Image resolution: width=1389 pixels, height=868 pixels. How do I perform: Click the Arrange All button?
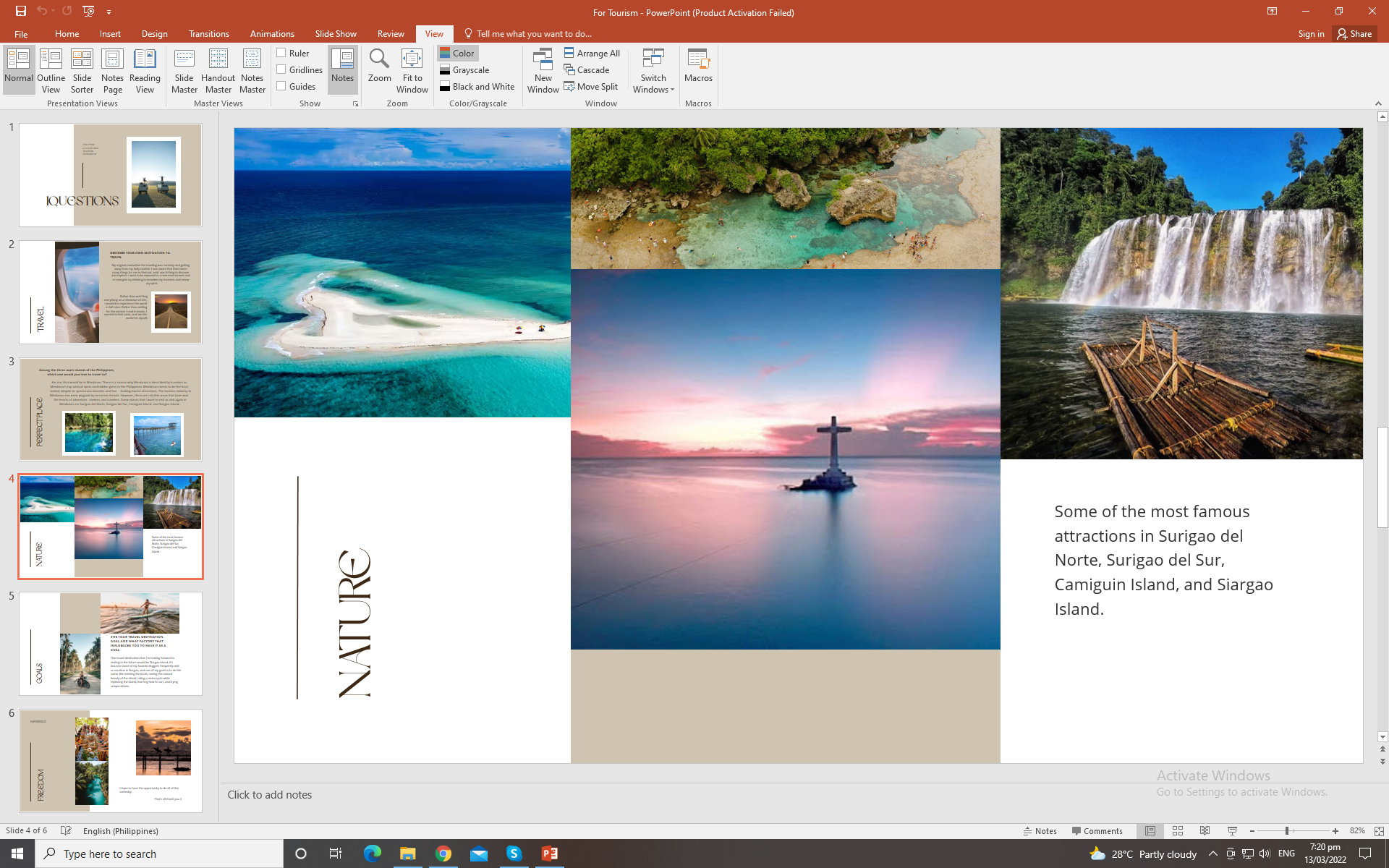click(x=592, y=53)
